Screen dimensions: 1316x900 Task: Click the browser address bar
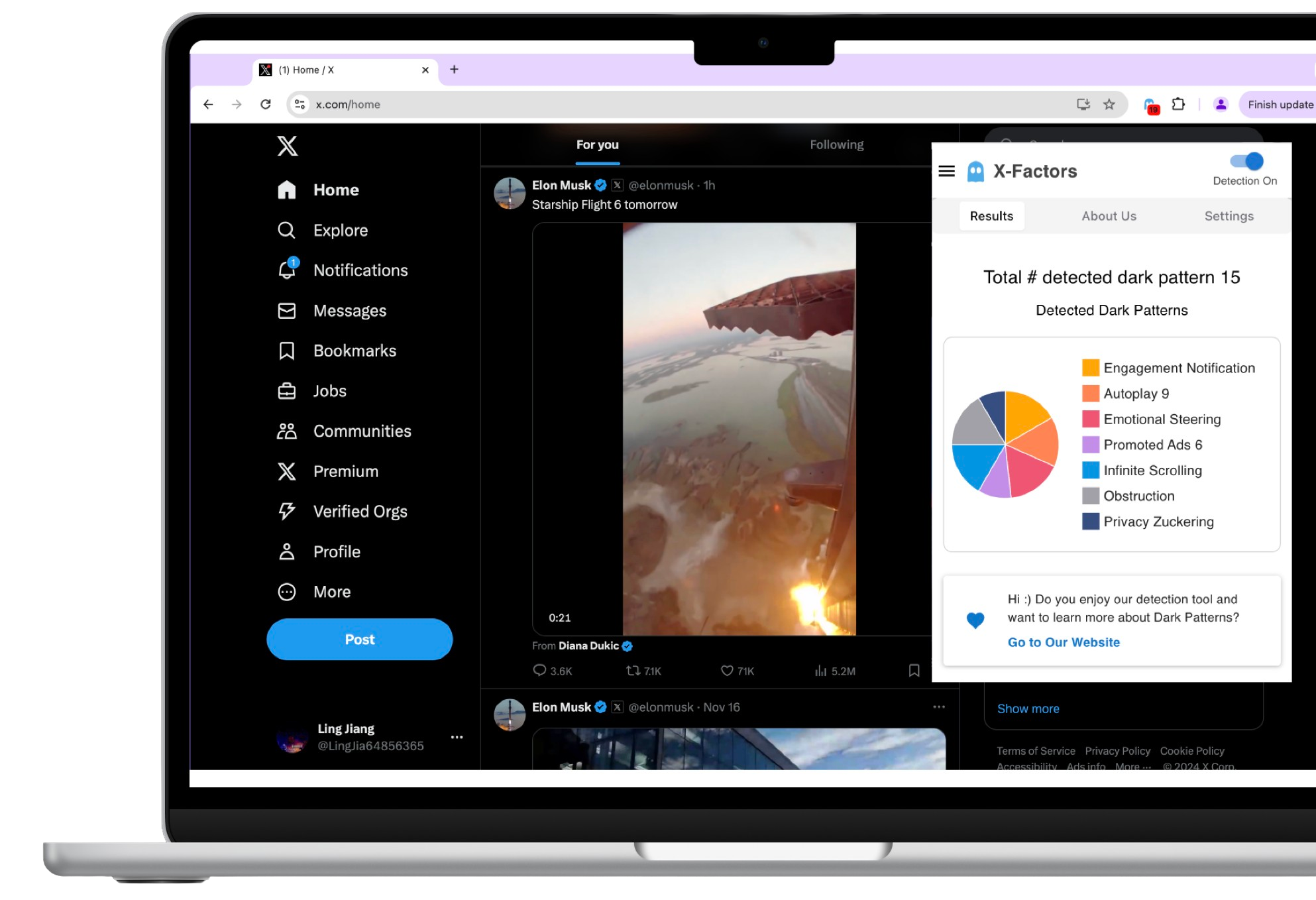(348, 104)
